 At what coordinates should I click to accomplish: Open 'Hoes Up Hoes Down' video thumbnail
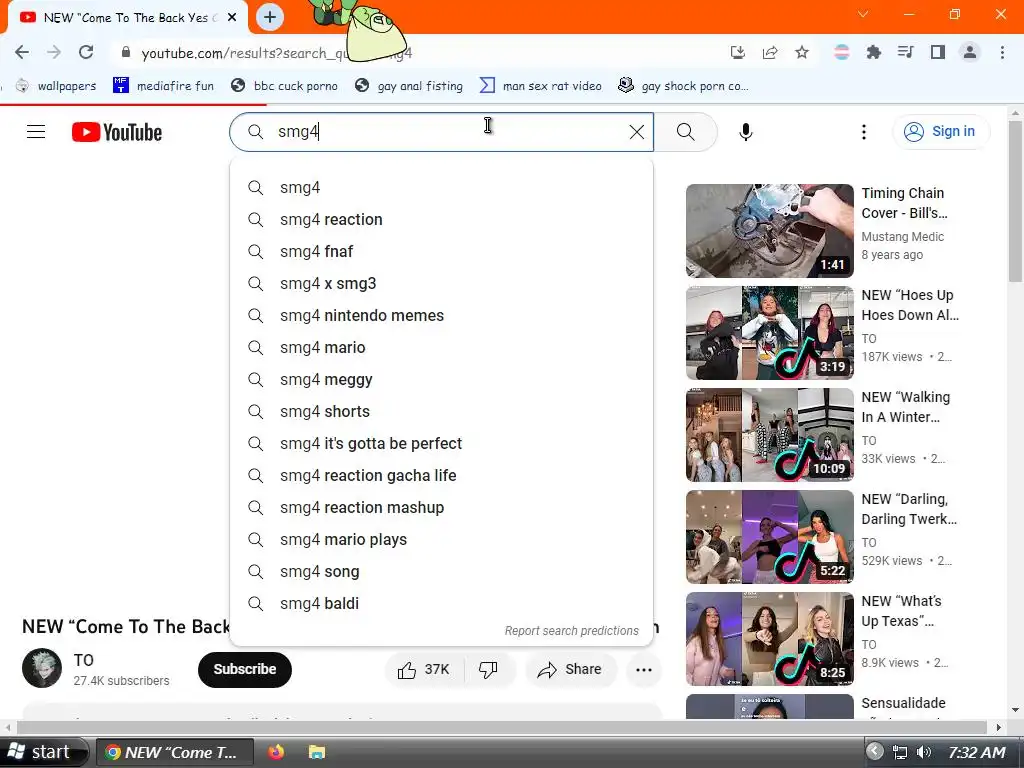(x=769, y=332)
